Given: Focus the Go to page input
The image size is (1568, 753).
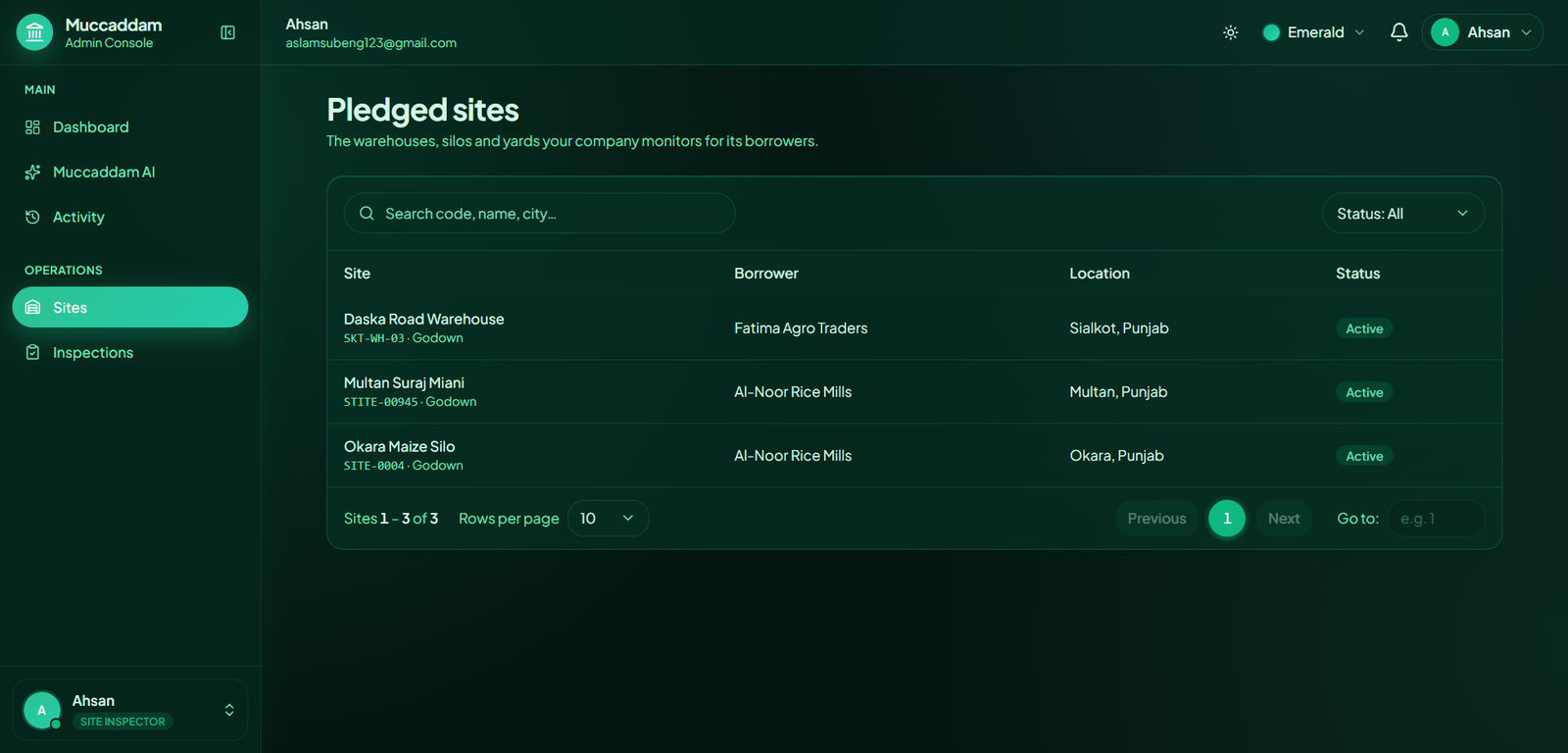Looking at the screenshot, I should [1436, 519].
